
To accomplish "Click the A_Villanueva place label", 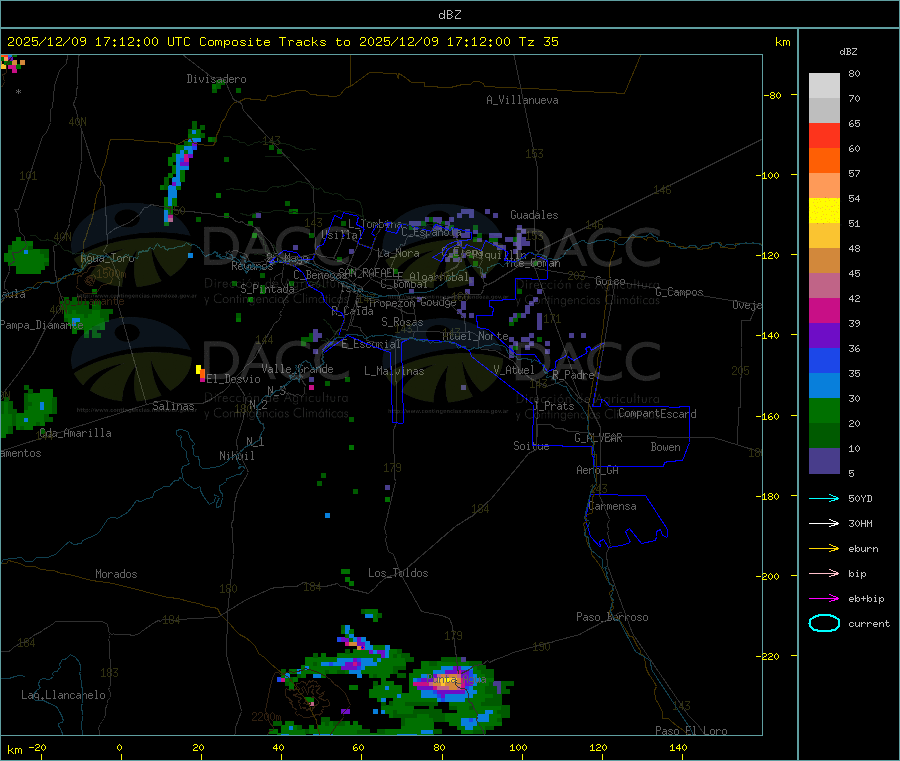I will point(522,100).
